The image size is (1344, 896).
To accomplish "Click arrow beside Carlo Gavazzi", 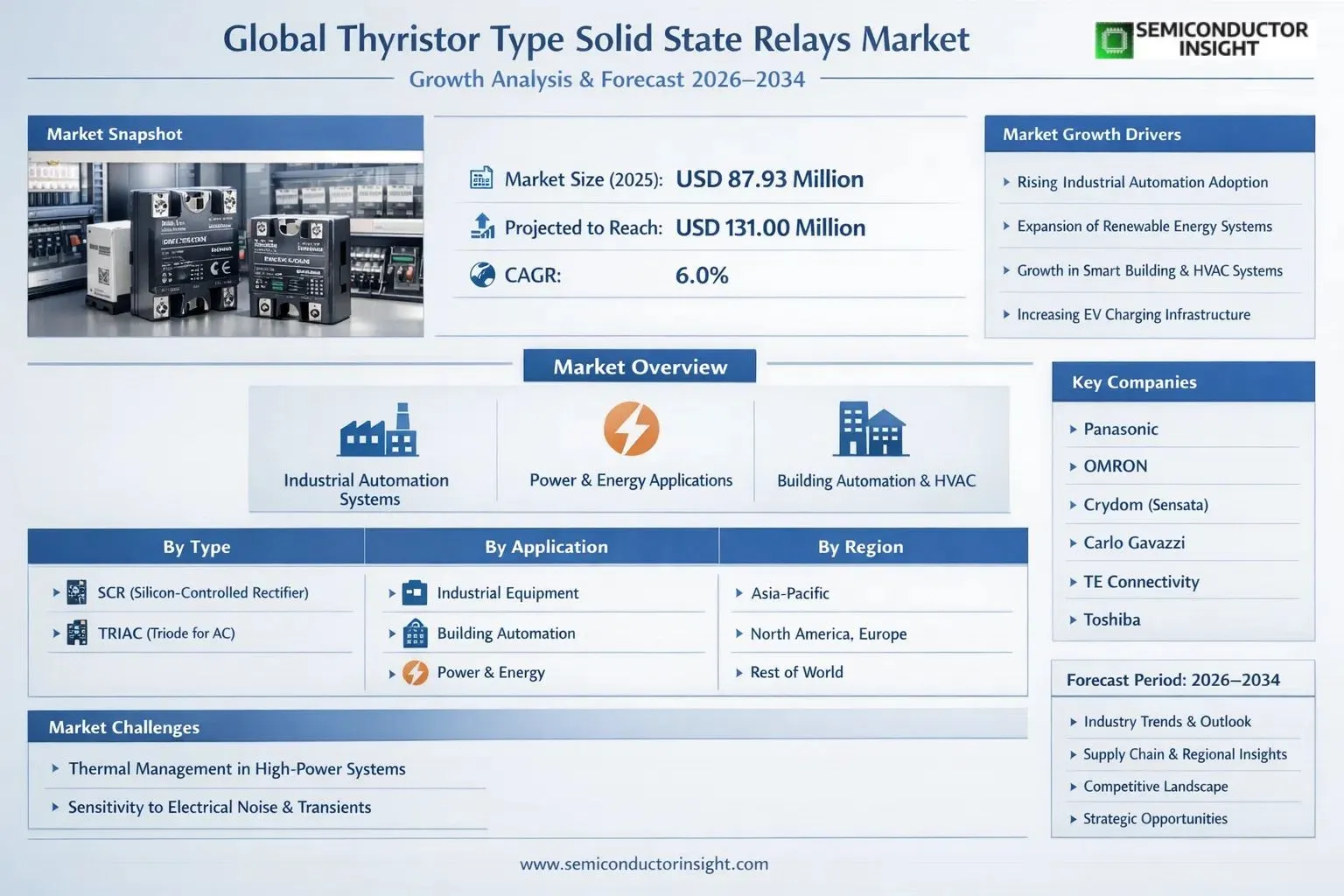I will 1074,542.
